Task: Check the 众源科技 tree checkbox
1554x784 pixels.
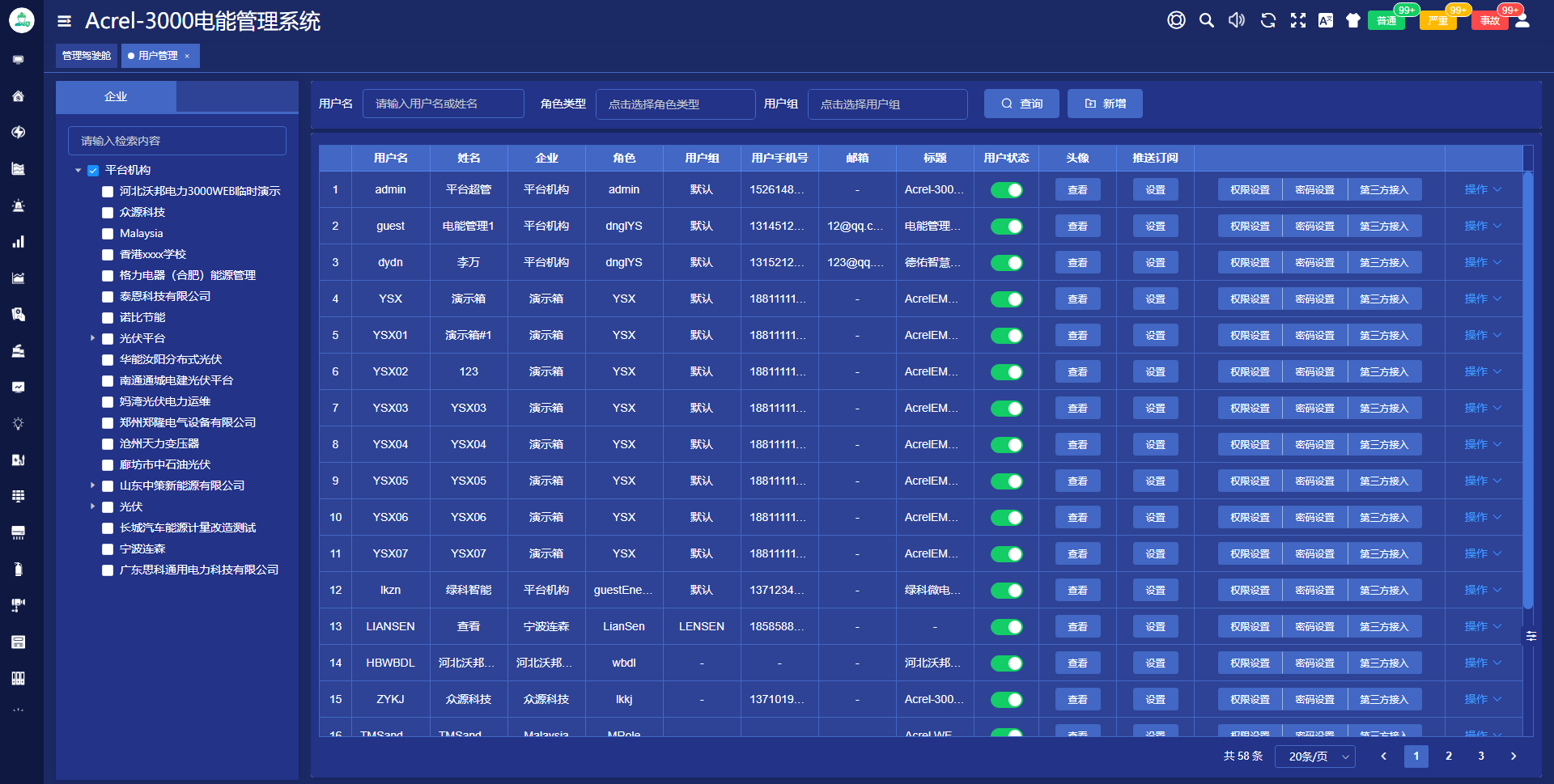Action: [108, 213]
